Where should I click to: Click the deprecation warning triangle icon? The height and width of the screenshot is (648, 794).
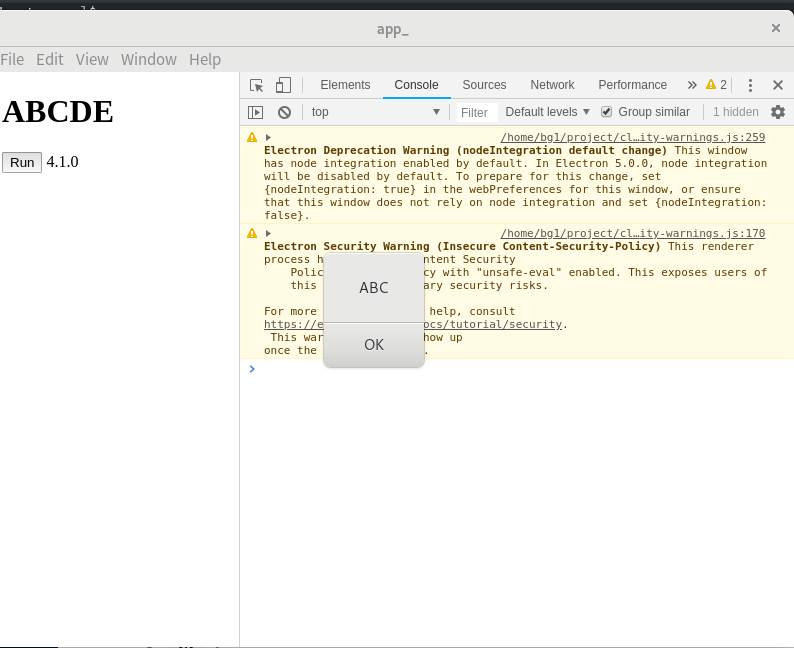[x=252, y=137]
